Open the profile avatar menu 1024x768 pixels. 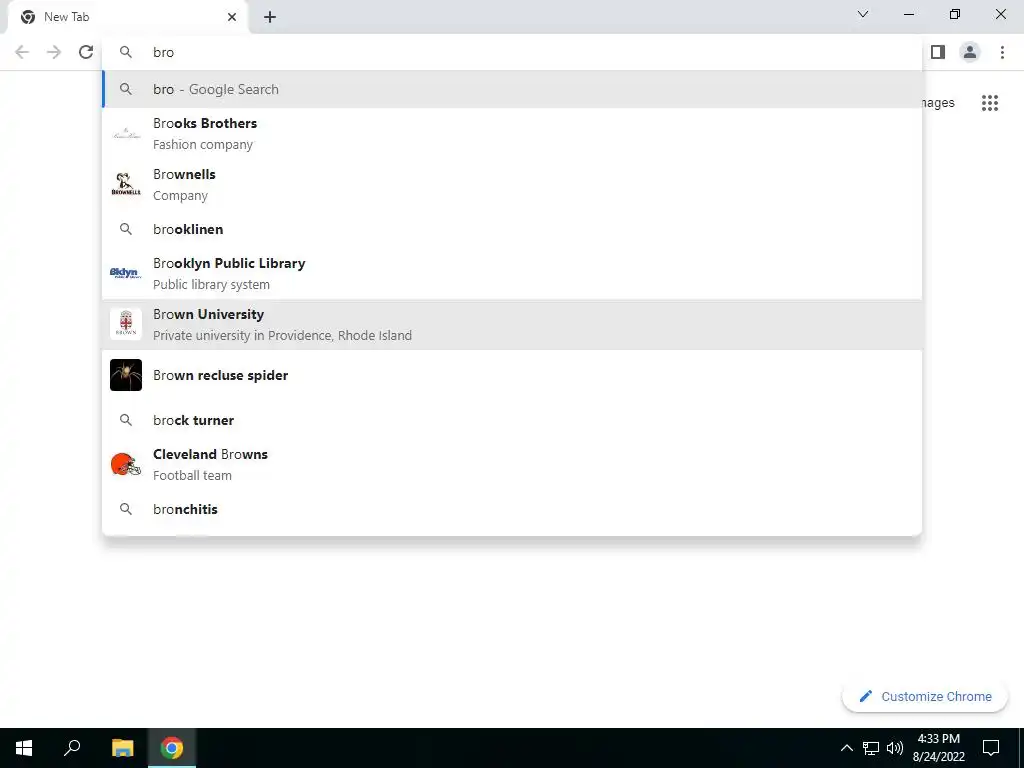970,52
